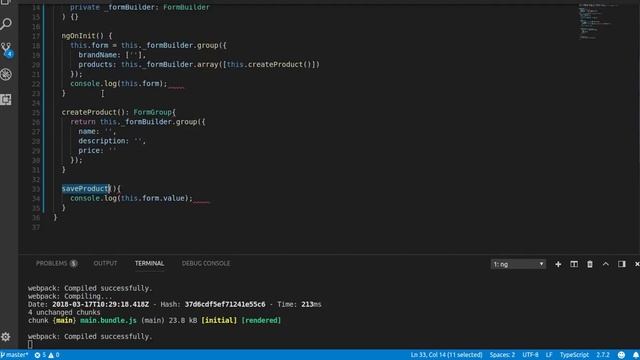Place cursor on 'ngOnInit() {' line
Viewport: 640px width, 360px height.
(x=87, y=36)
